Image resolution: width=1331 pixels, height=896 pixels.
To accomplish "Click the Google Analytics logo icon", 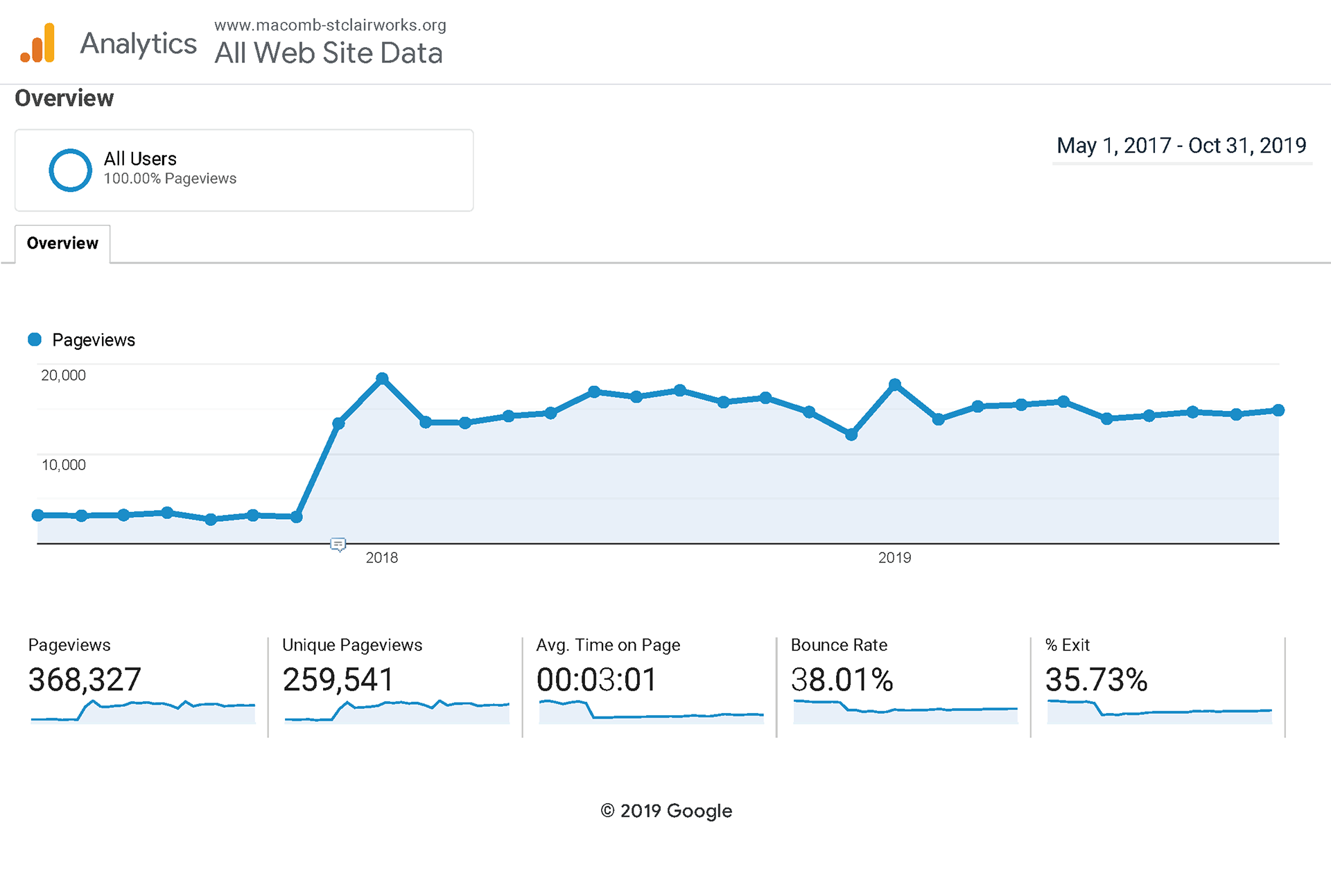I will [x=38, y=44].
